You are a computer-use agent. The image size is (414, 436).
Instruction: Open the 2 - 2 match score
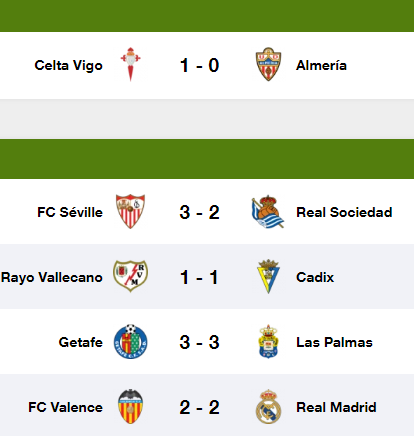click(199, 407)
